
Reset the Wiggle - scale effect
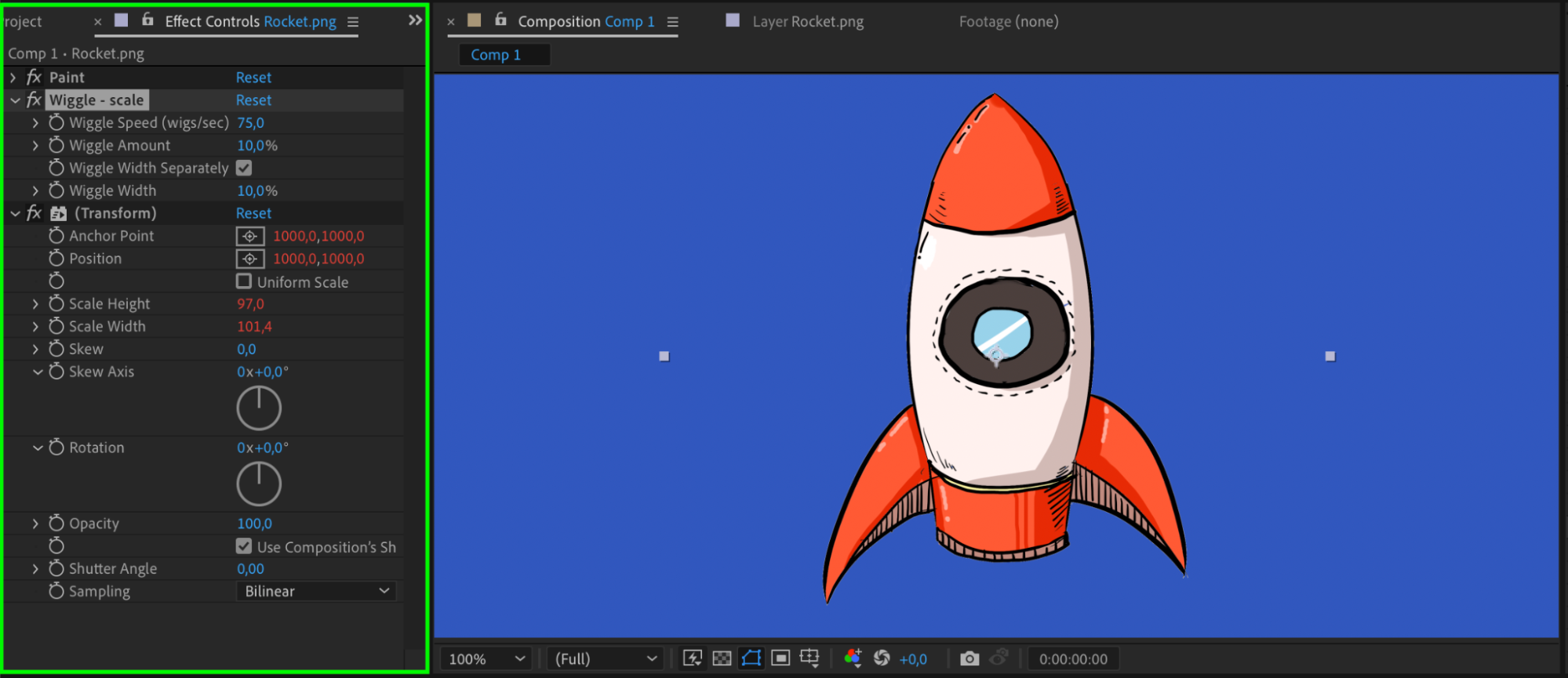[x=253, y=100]
